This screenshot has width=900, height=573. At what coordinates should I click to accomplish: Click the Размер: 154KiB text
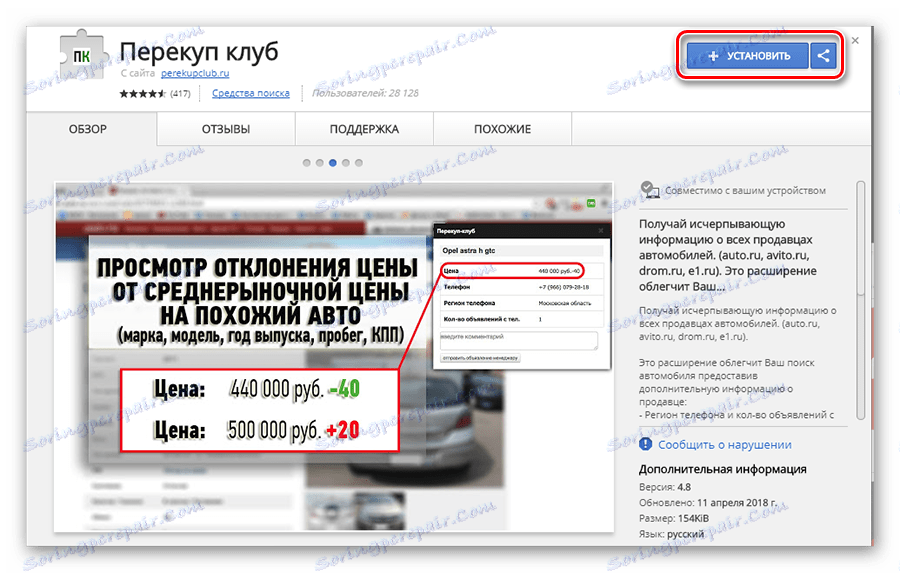(x=674, y=518)
